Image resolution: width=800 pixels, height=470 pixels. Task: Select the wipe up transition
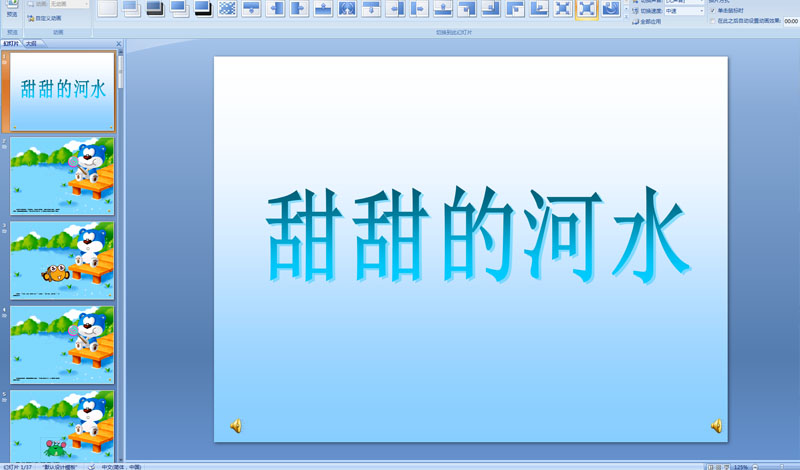pos(323,8)
